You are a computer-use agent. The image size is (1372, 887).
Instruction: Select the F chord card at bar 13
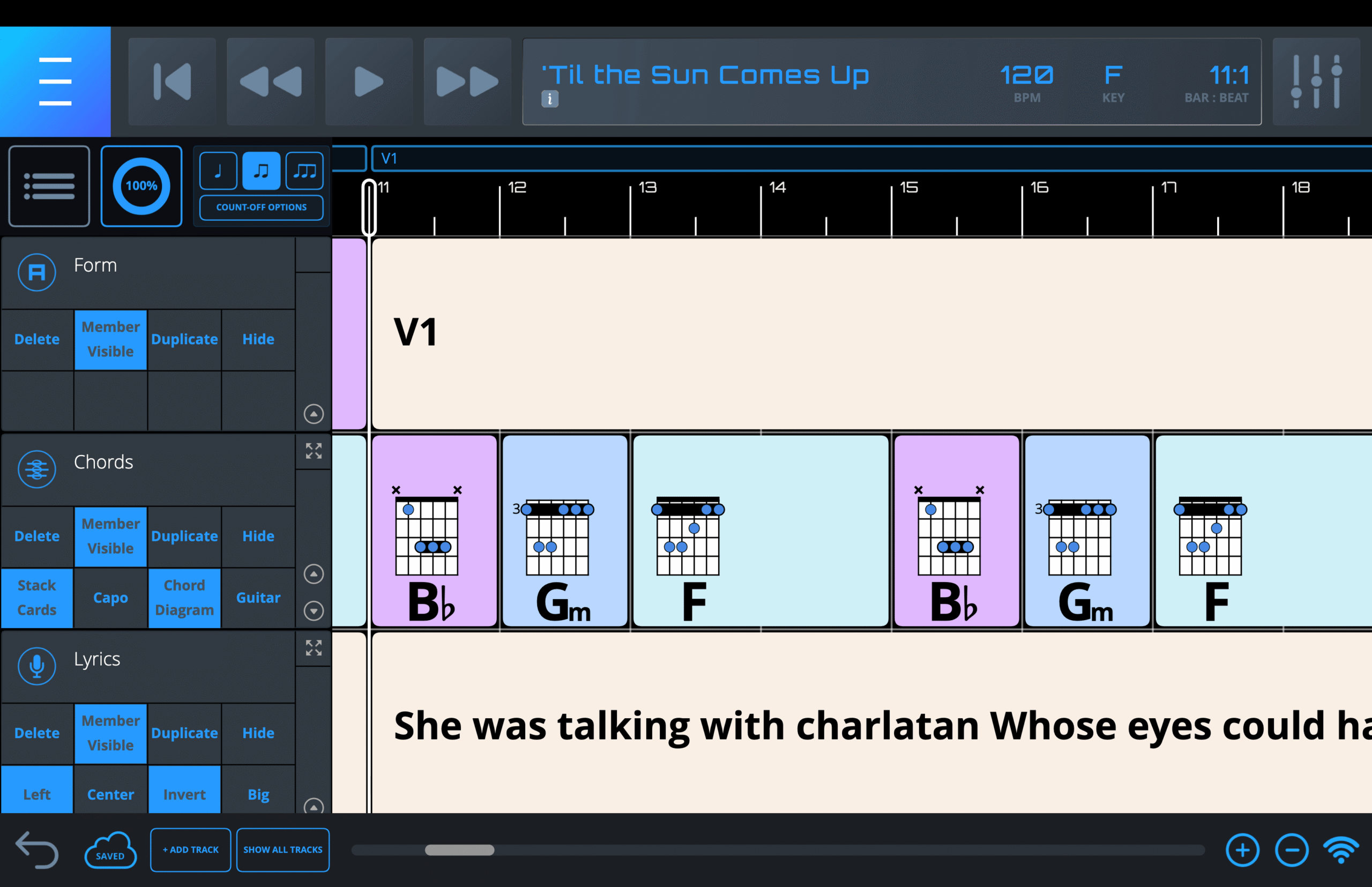761,531
